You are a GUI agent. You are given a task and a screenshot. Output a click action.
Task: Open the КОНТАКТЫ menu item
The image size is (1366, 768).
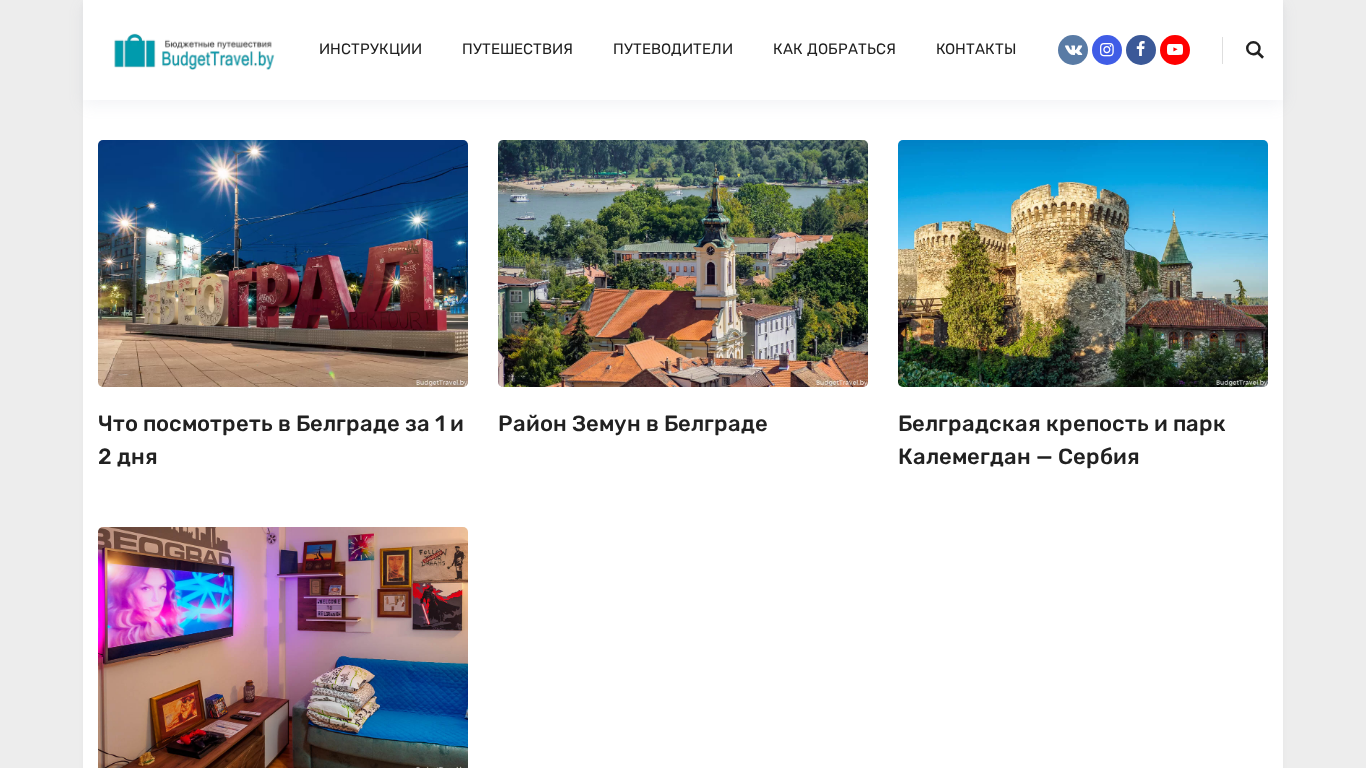point(976,49)
